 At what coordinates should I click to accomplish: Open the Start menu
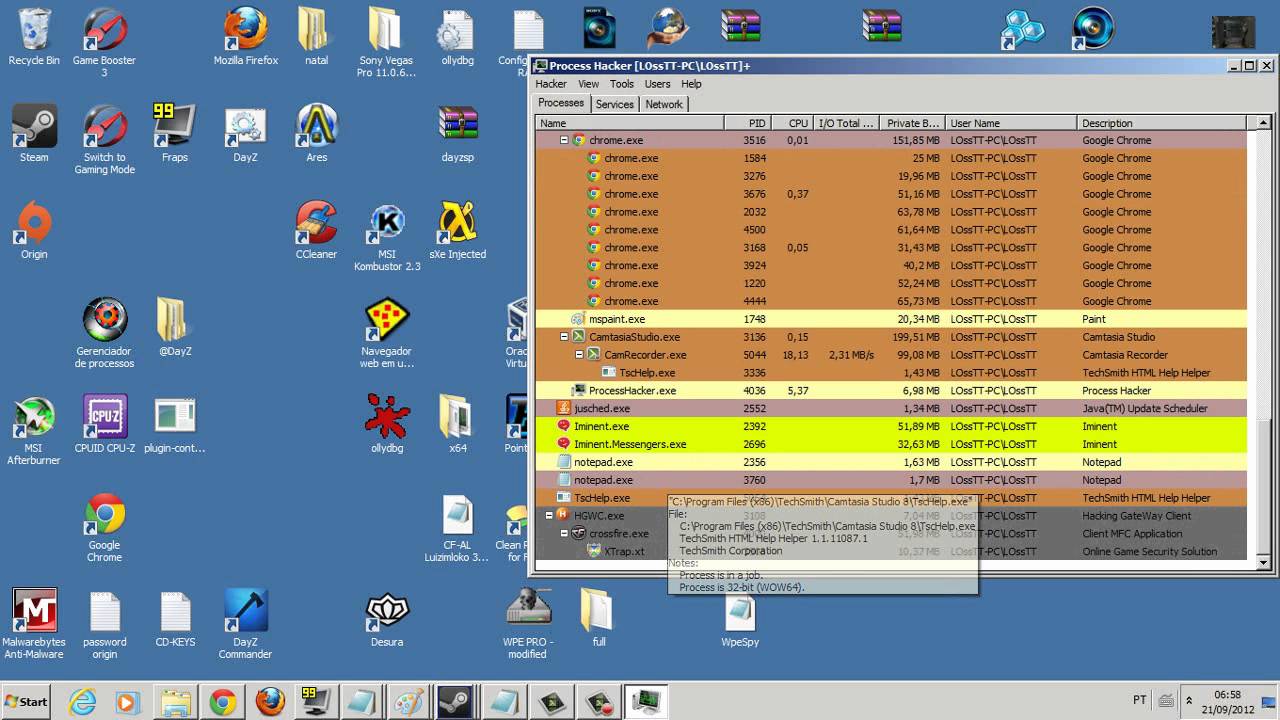click(x=26, y=701)
